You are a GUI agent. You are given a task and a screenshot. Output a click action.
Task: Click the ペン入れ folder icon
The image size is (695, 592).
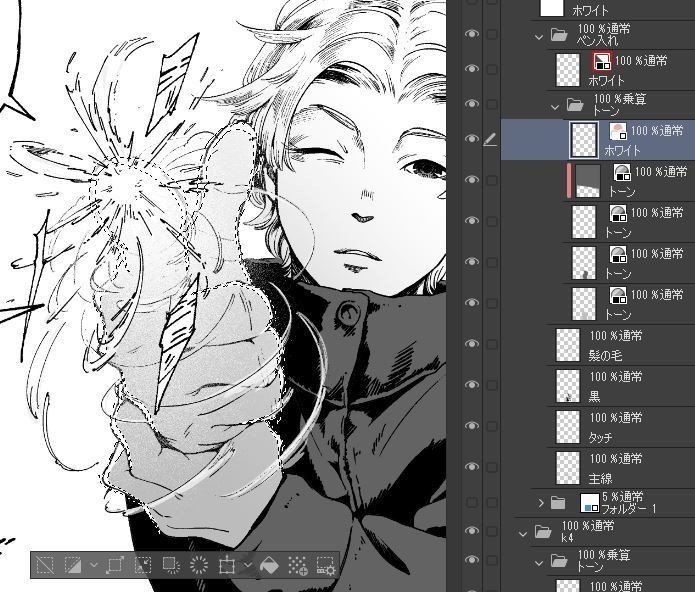559,34
